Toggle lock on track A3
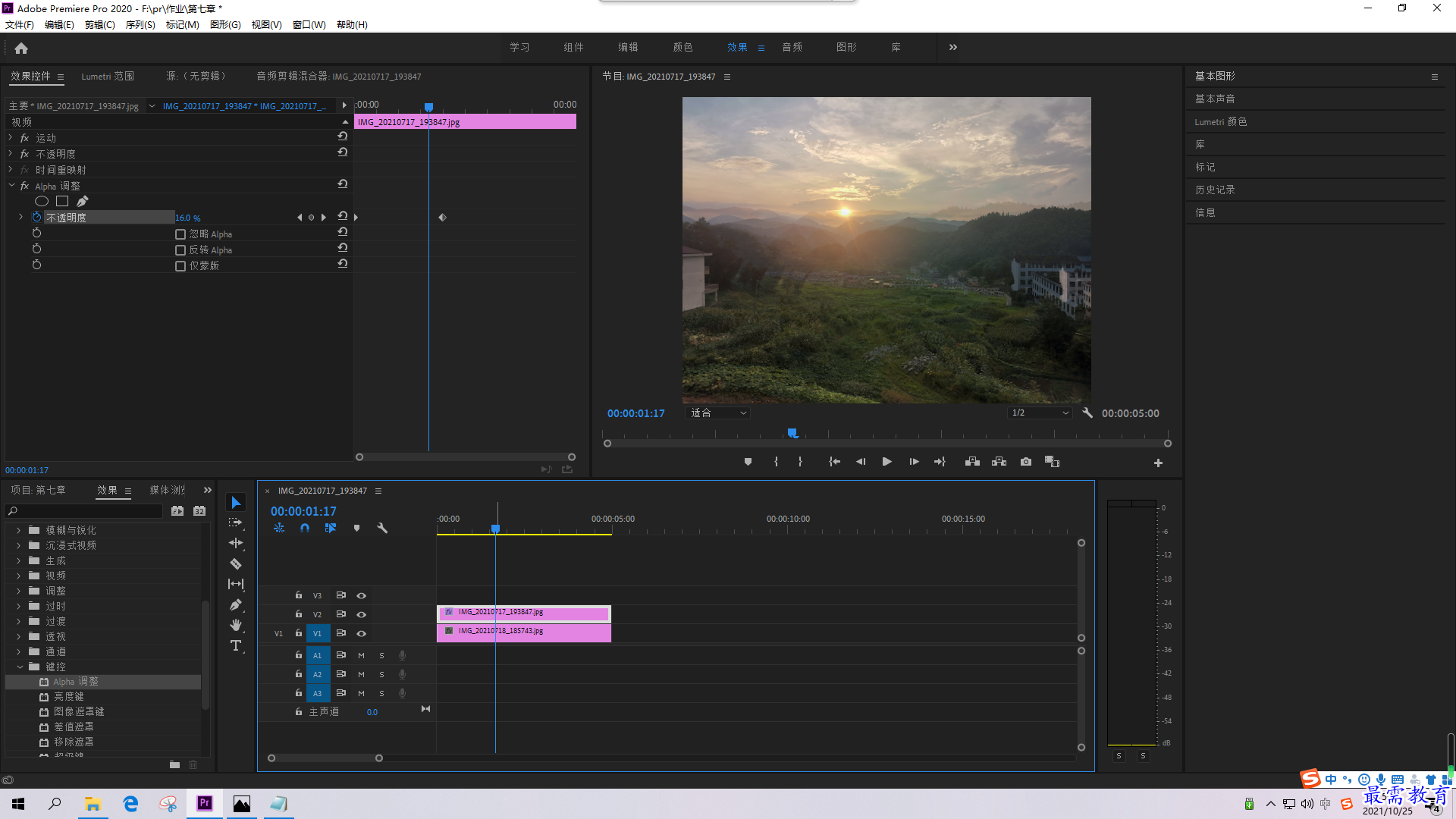1456x819 pixels. [299, 693]
